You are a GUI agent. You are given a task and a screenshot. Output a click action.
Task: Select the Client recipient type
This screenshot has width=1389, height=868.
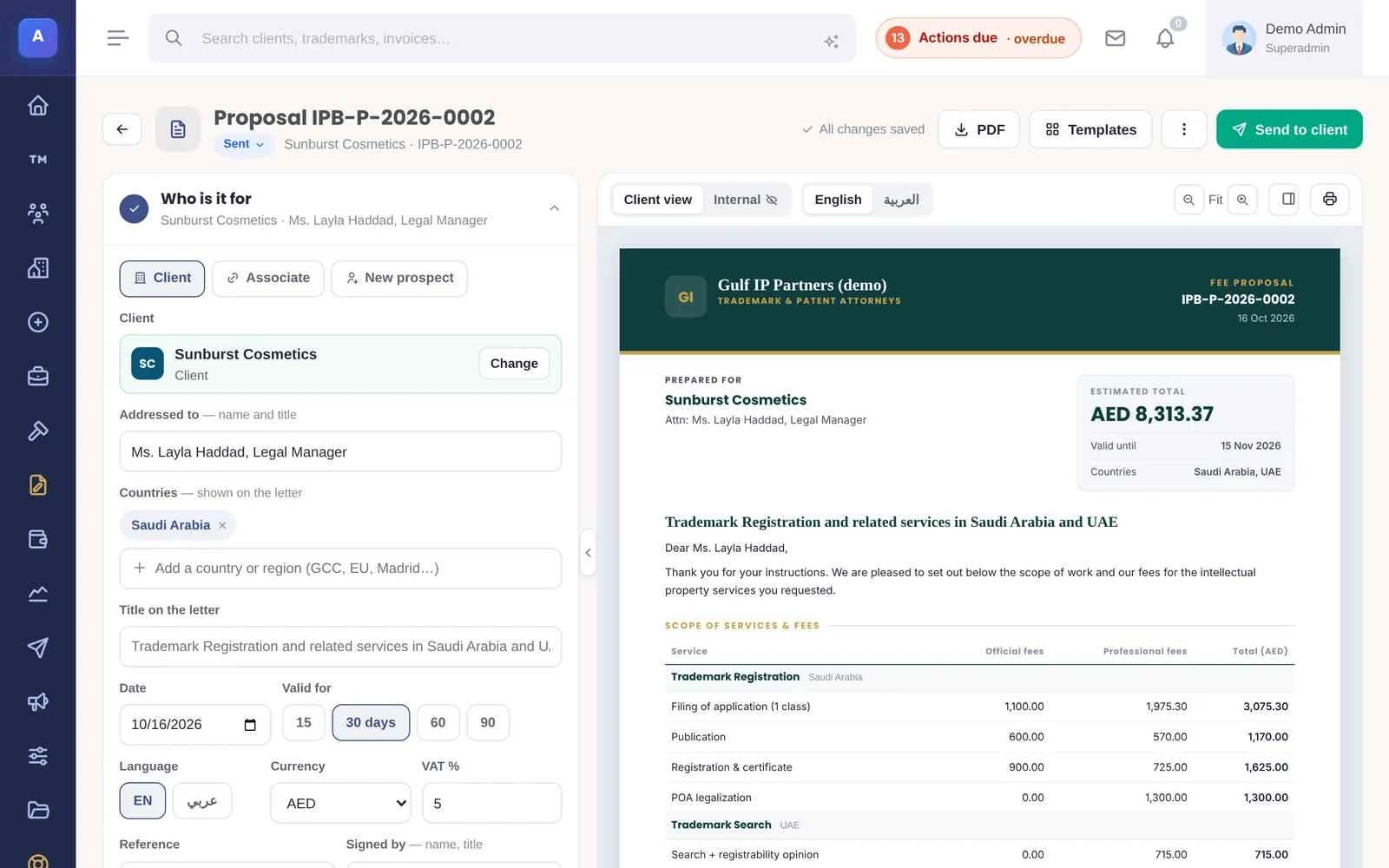click(162, 279)
